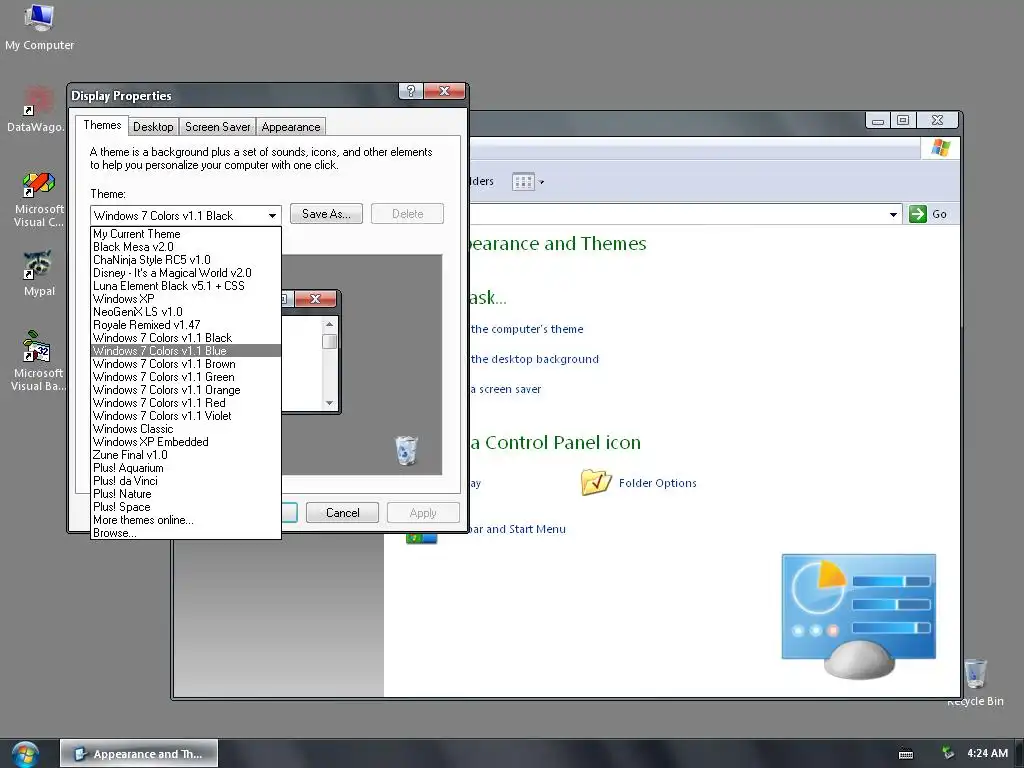1024x768 pixels.
Task: Click the Appearance and Themes taskbar button
Action: tap(139, 754)
